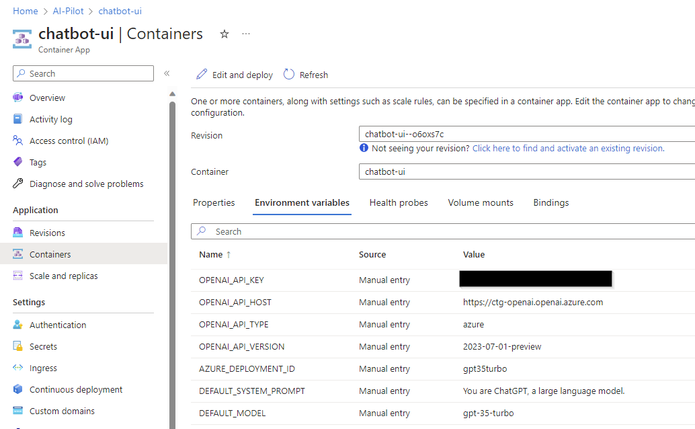Image resolution: width=695 pixels, height=429 pixels.
Task: Open Ingress under Settings
Action: point(43,368)
